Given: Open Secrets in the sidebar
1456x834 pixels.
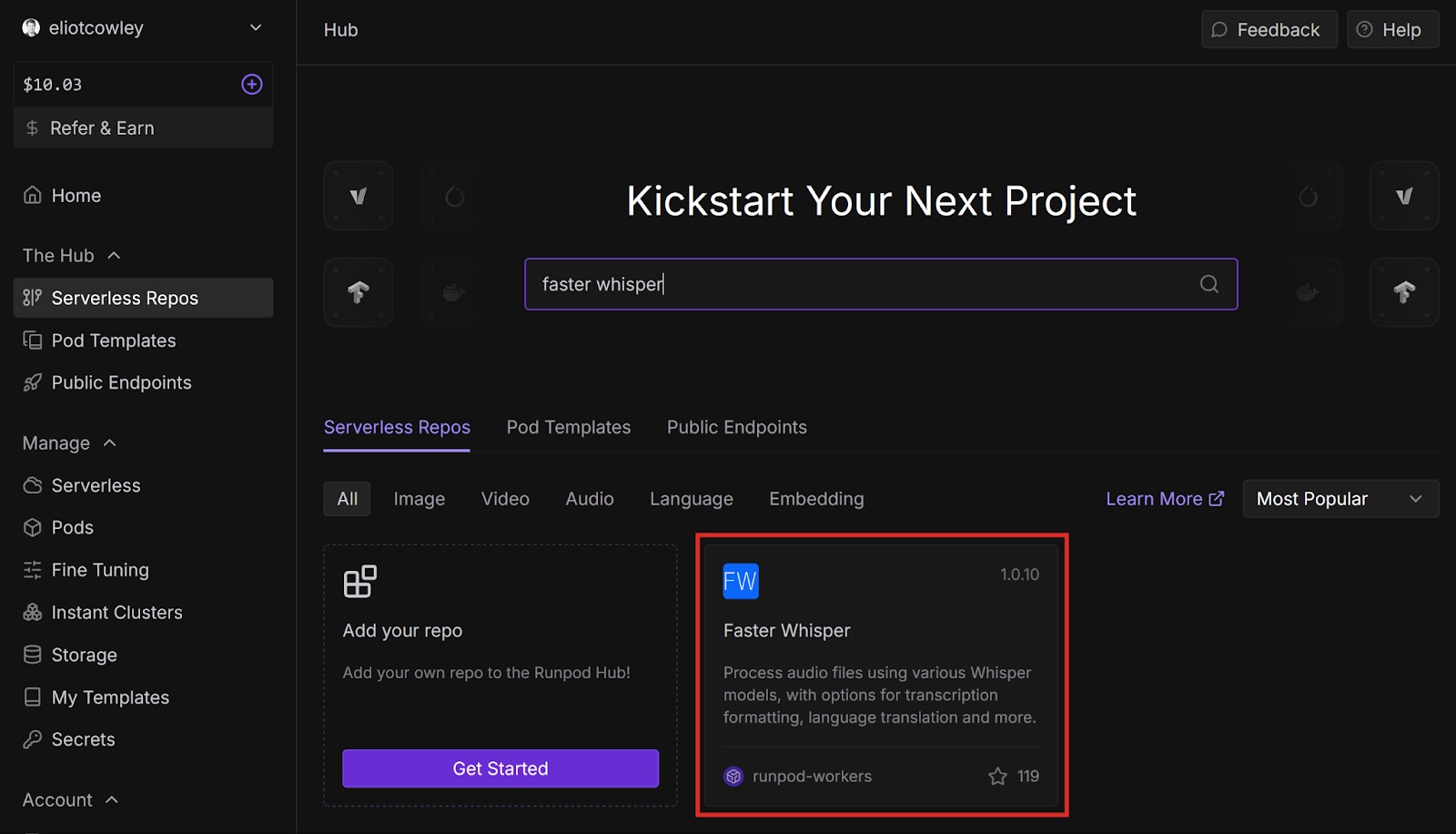Looking at the screenshot, I should click(143, 739).
